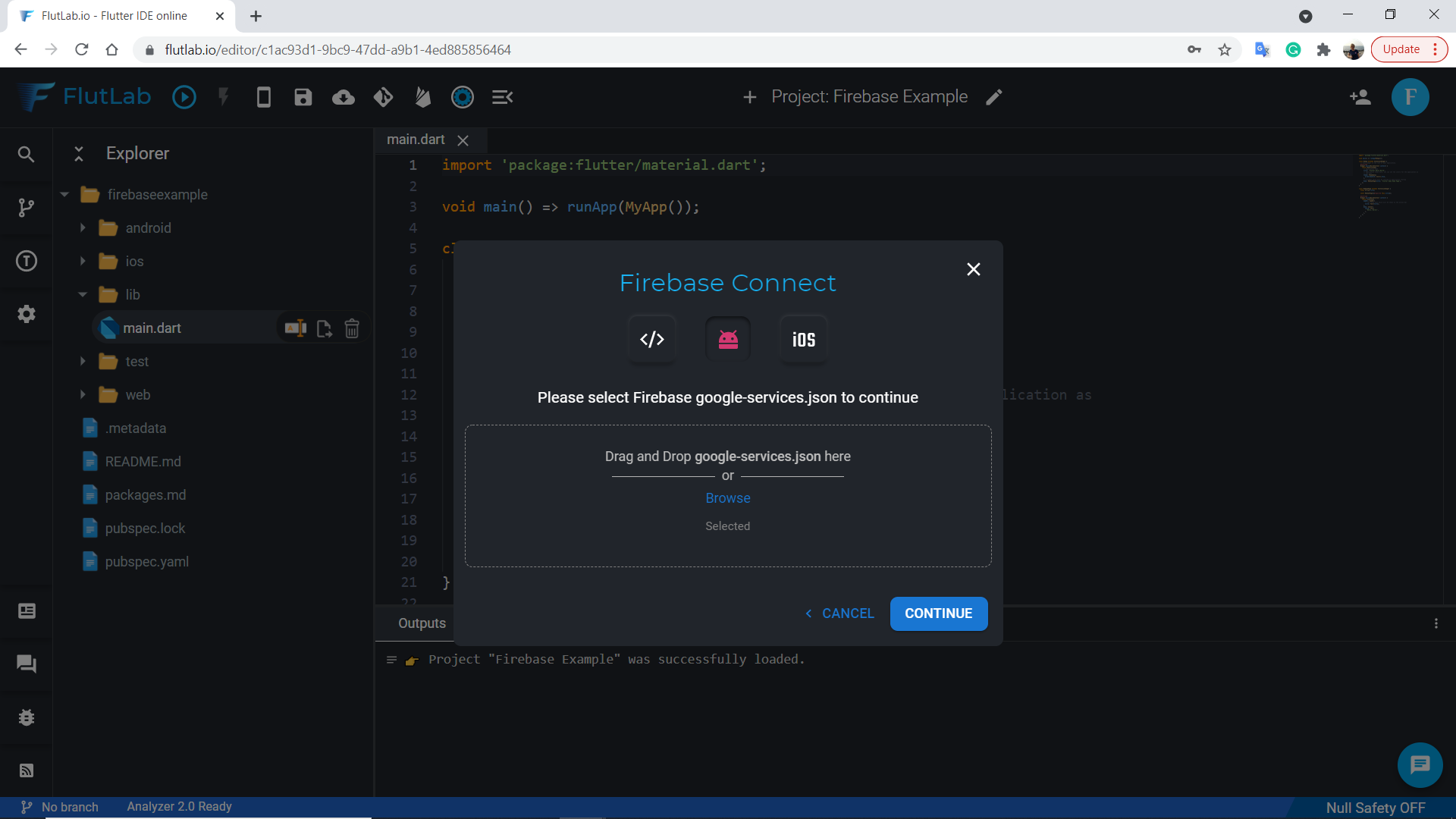The height and width of the screenshot is (819, 1456).
Task: Click the Run project play icon
Action: 184,97
